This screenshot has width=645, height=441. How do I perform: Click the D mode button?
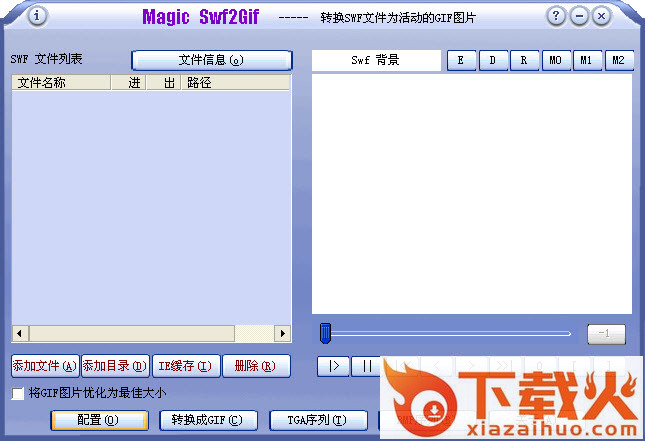click(x=493, y=60)
